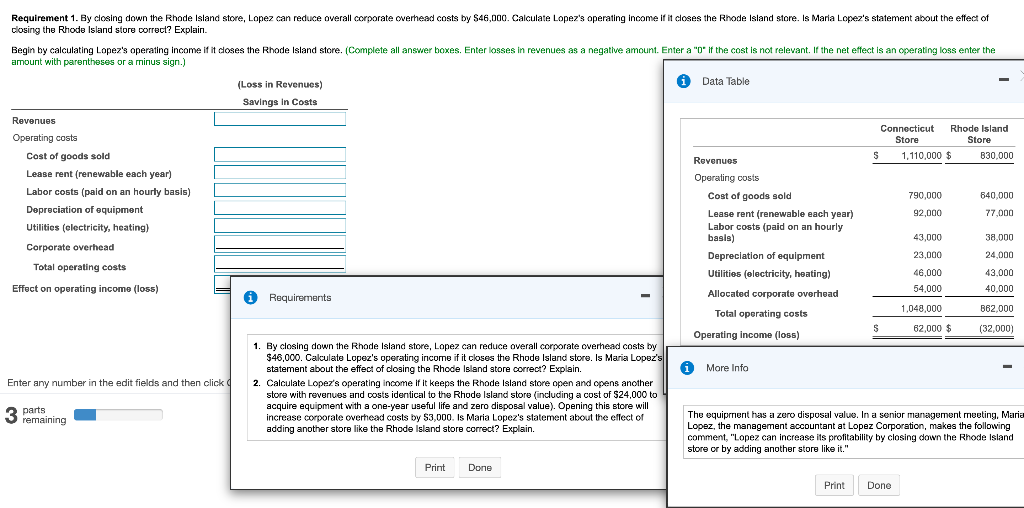1024x508 pixels.
Task: Click the Lease rent answer box
Action: click(x=280, y=172)
